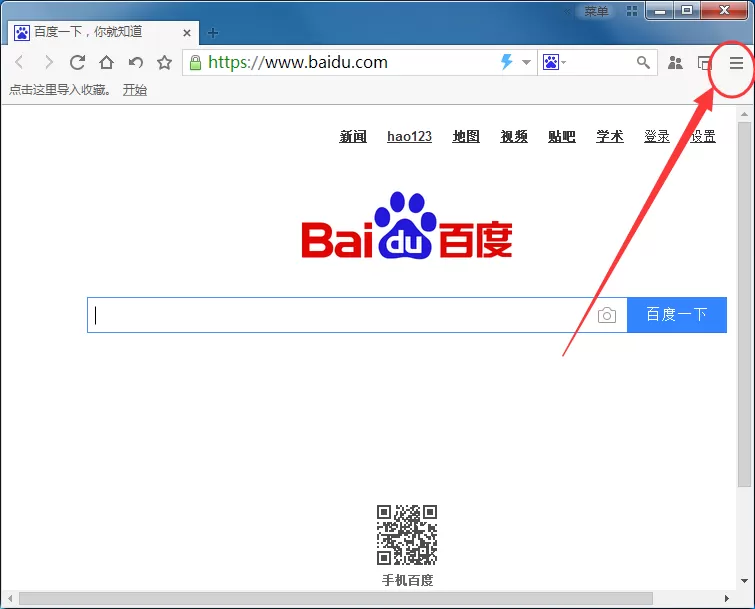
Task: Open the 贴吧 link
Action: click(562, 136)
